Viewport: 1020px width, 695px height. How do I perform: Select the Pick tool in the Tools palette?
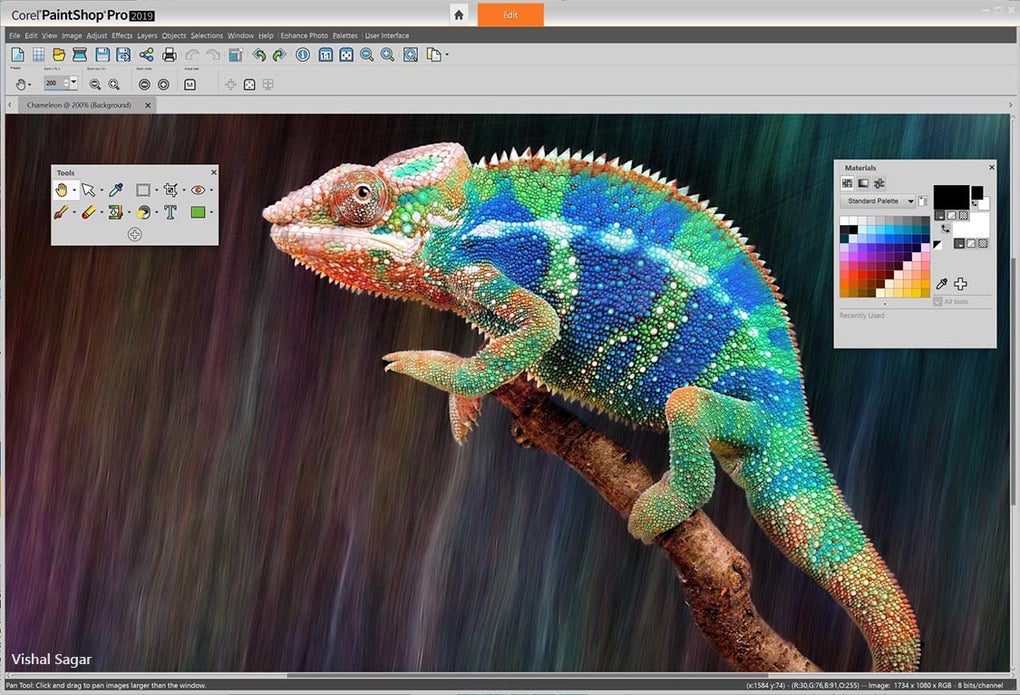(x=88, y=190)
